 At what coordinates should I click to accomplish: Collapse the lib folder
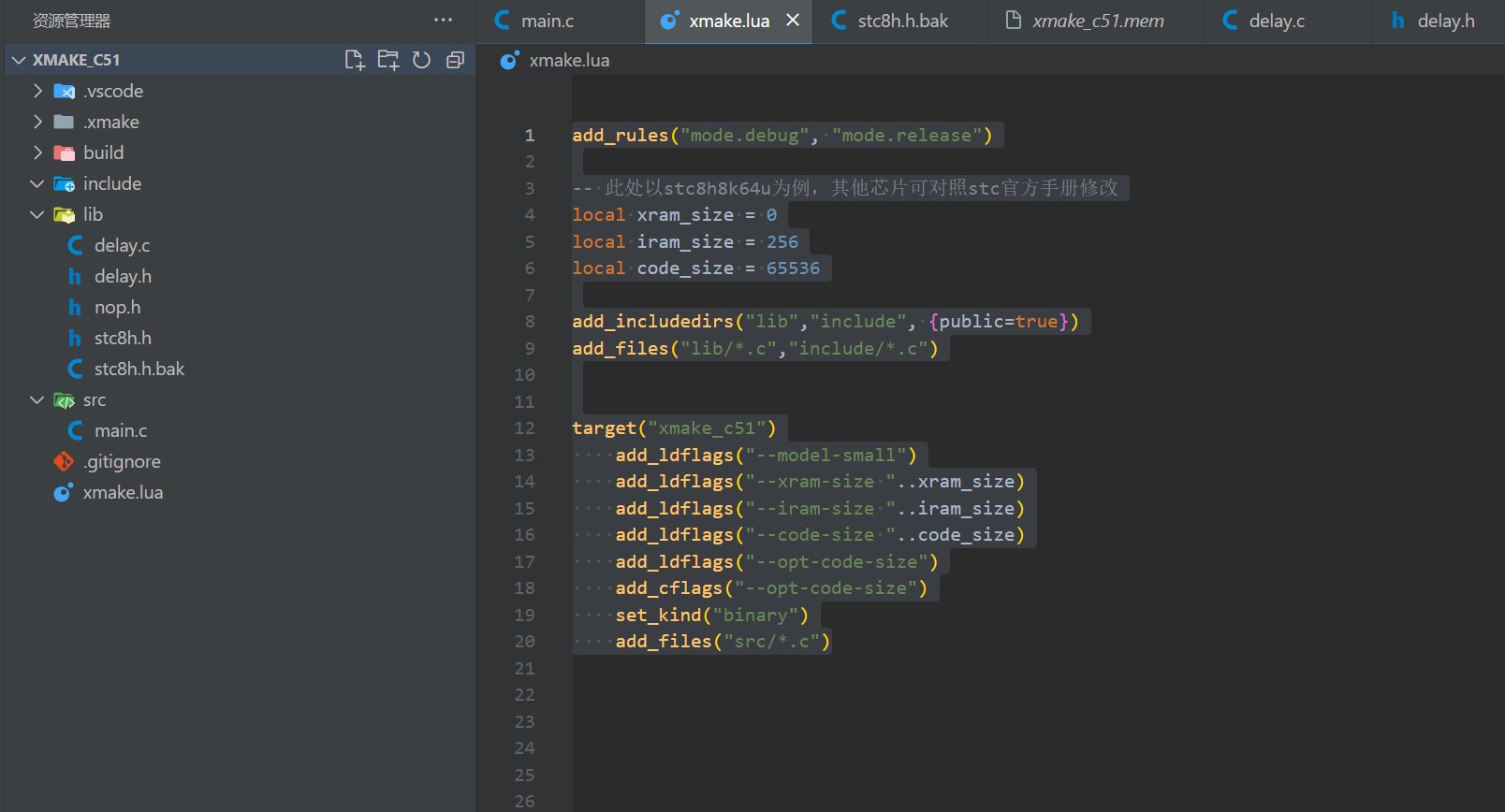(93, 214)
